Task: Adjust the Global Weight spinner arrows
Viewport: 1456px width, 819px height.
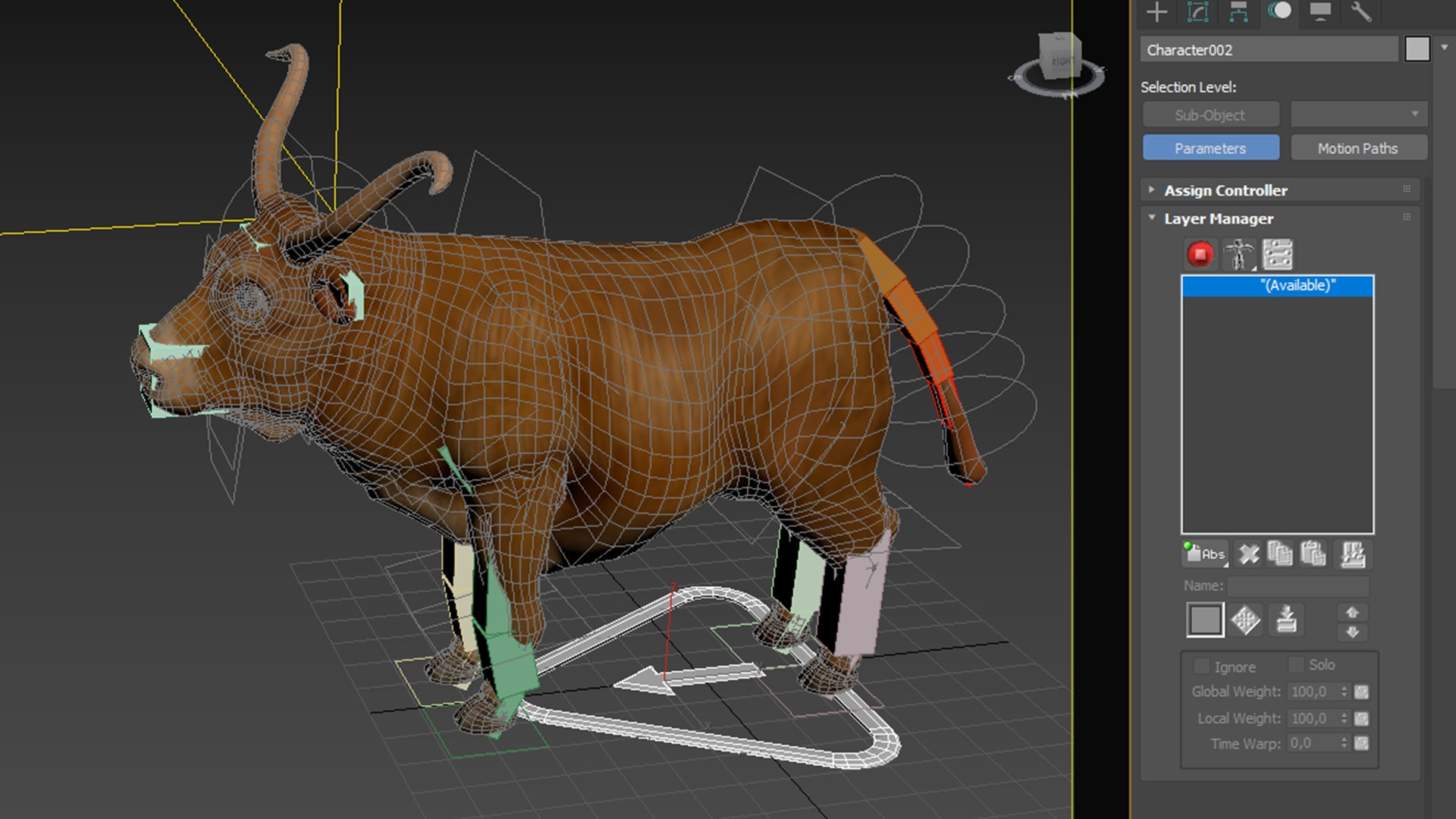Action: point(1344,692)
